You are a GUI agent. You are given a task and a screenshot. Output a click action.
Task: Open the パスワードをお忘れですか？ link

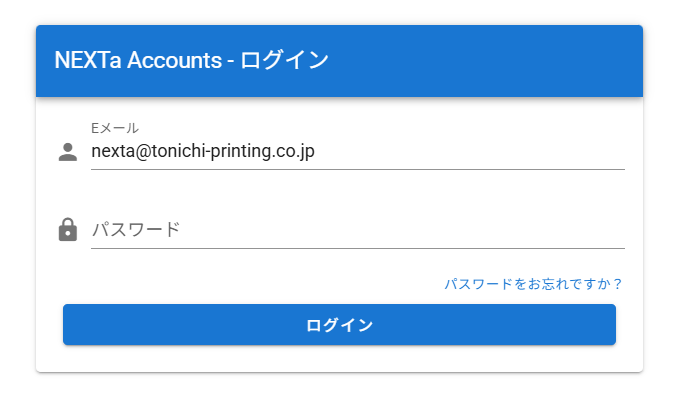pyautogui.click(x=533, y=284)
